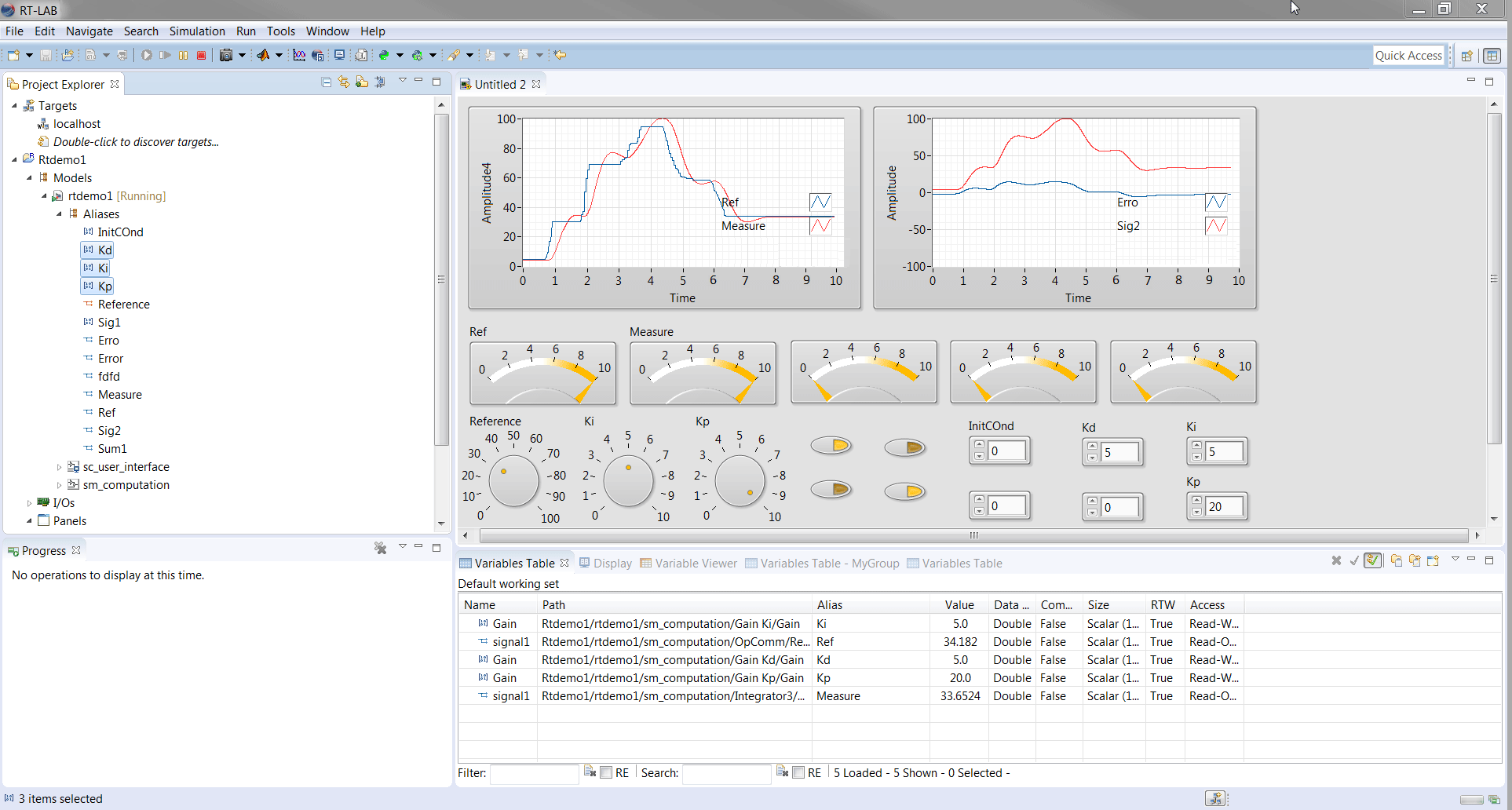This screenshot has width=1512, height=810.
Task: Expand the sc_user_interface node
Action: (x=59, y=467)
